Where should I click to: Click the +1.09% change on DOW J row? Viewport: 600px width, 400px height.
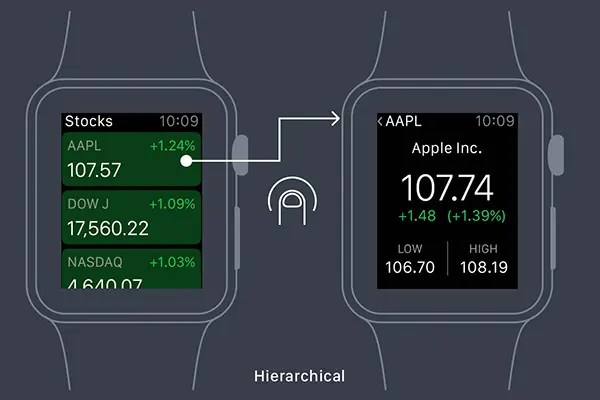172,204
